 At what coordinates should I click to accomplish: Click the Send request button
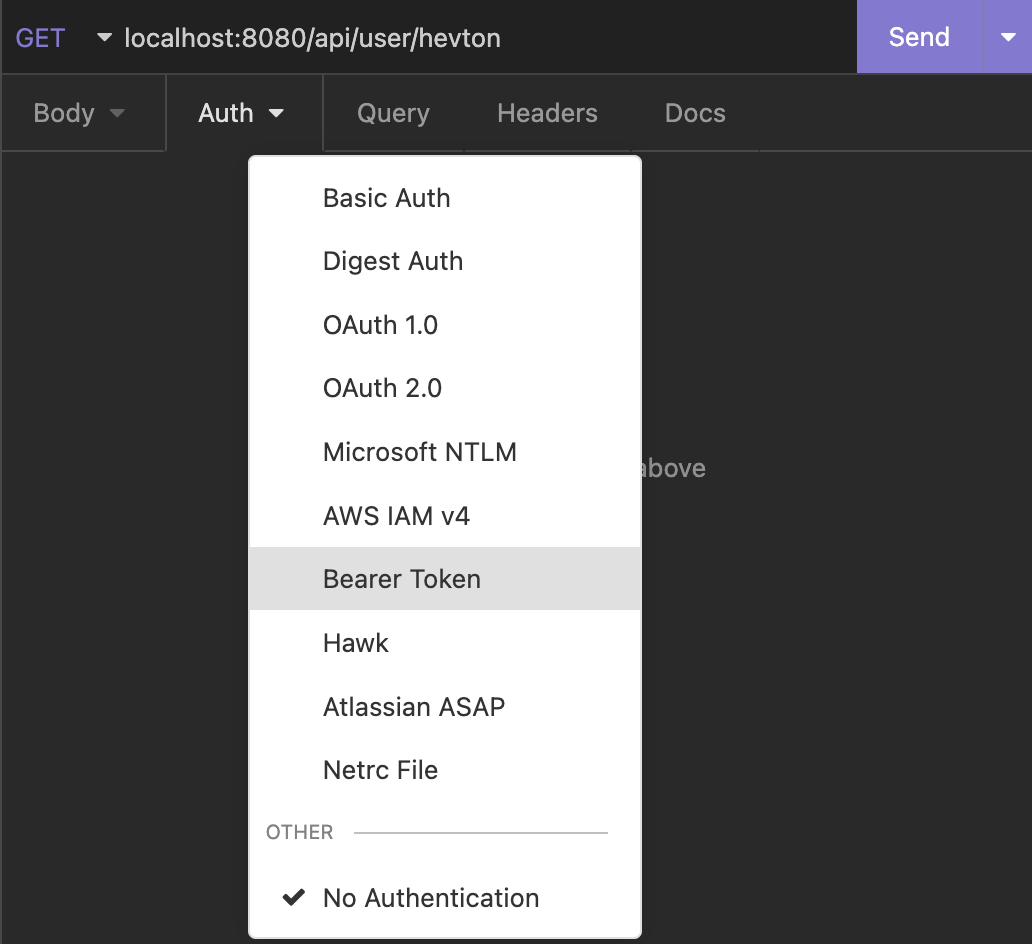918,37
